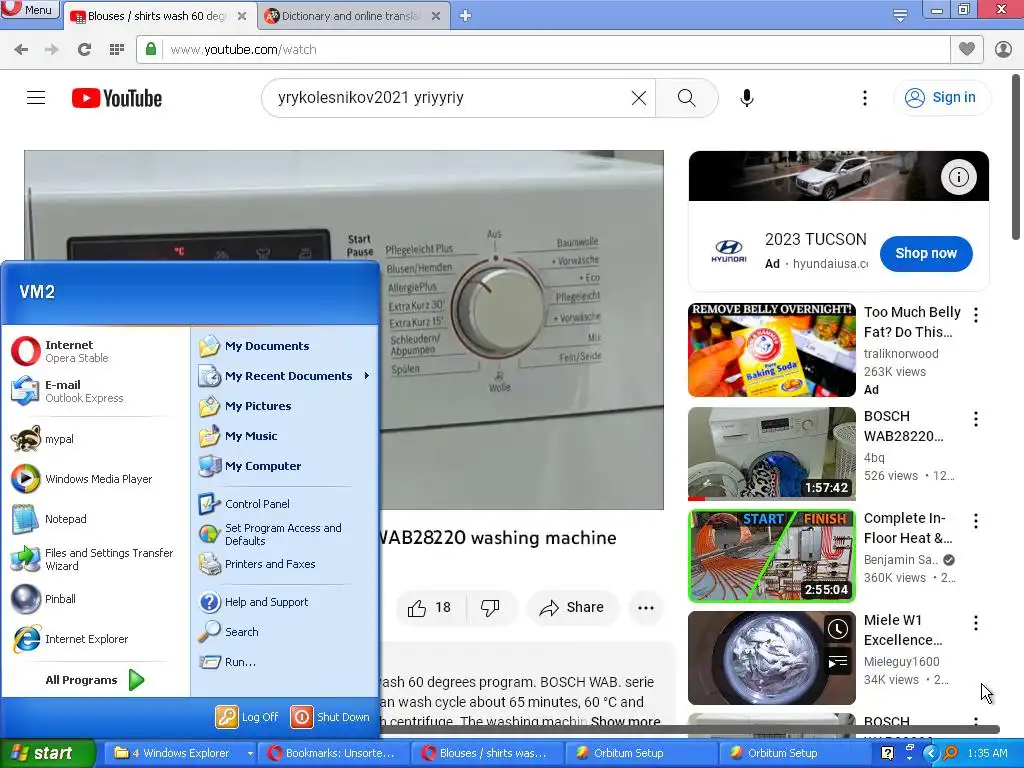Open a new Opera tab
Image resolution: width=1024 pixels, height=768 pixels.
465,16
